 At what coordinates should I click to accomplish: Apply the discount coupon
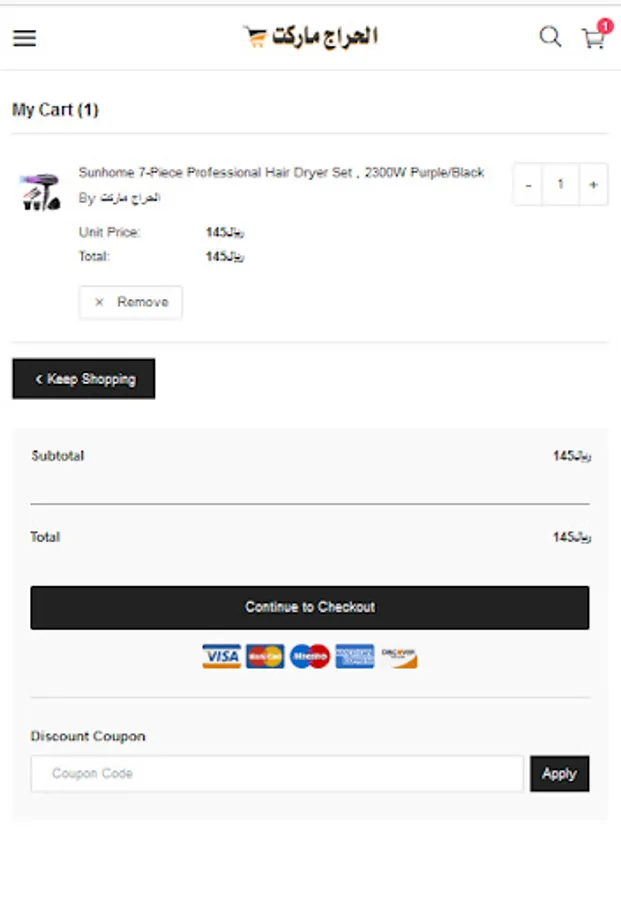point(559,773)
